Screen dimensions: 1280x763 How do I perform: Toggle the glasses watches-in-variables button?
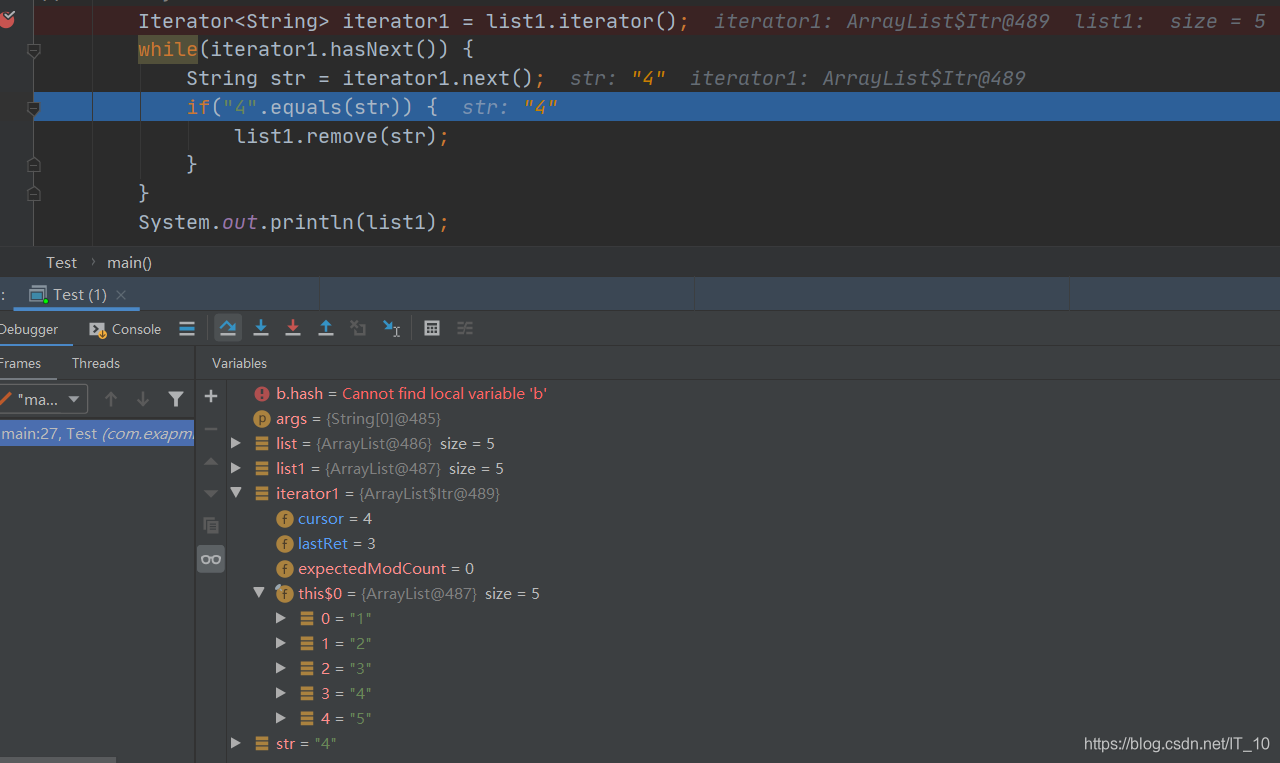click(x=211, y=559)
